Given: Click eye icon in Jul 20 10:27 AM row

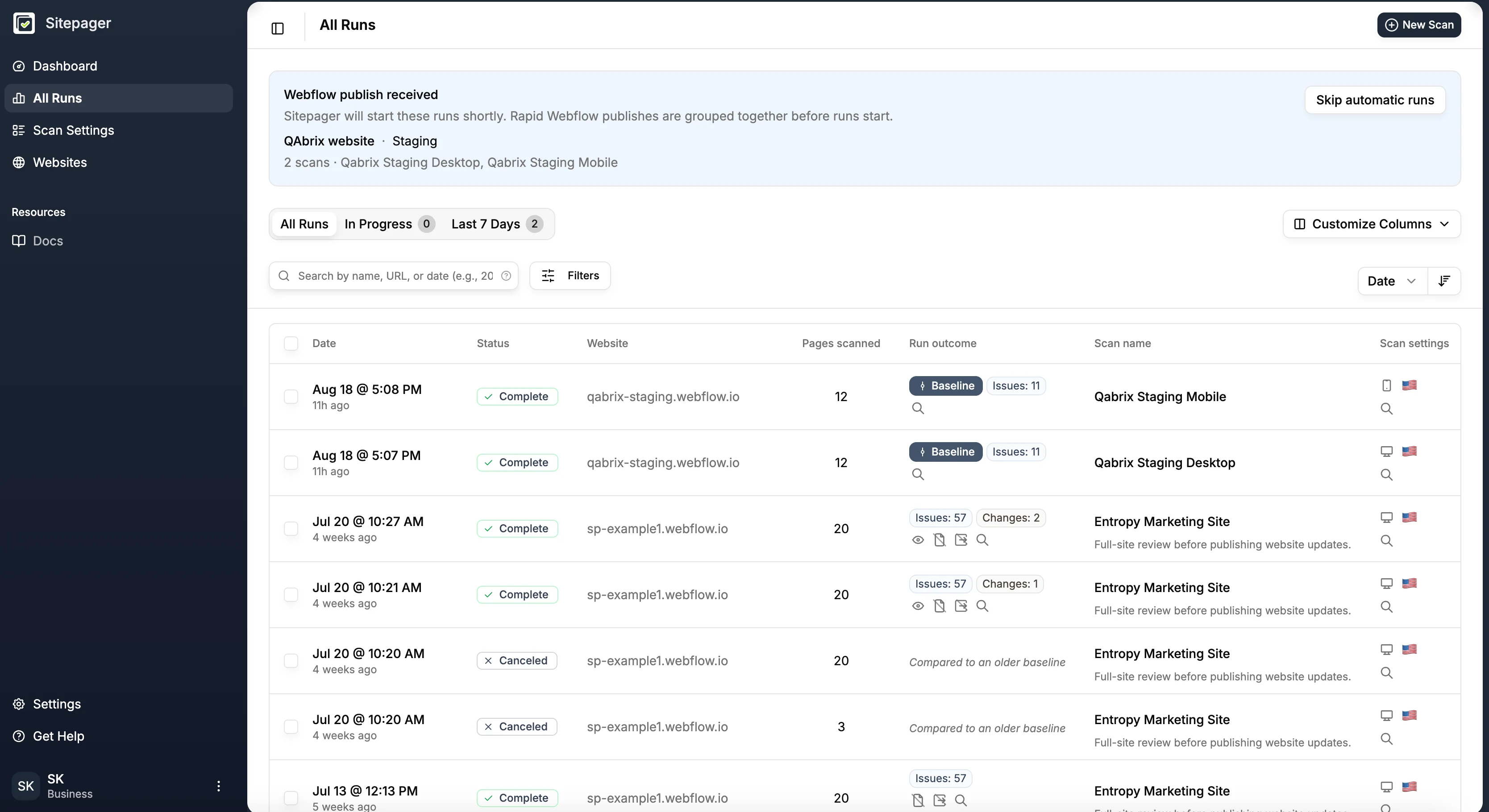Looking at the screenshot, I should [x=918, y=540].
